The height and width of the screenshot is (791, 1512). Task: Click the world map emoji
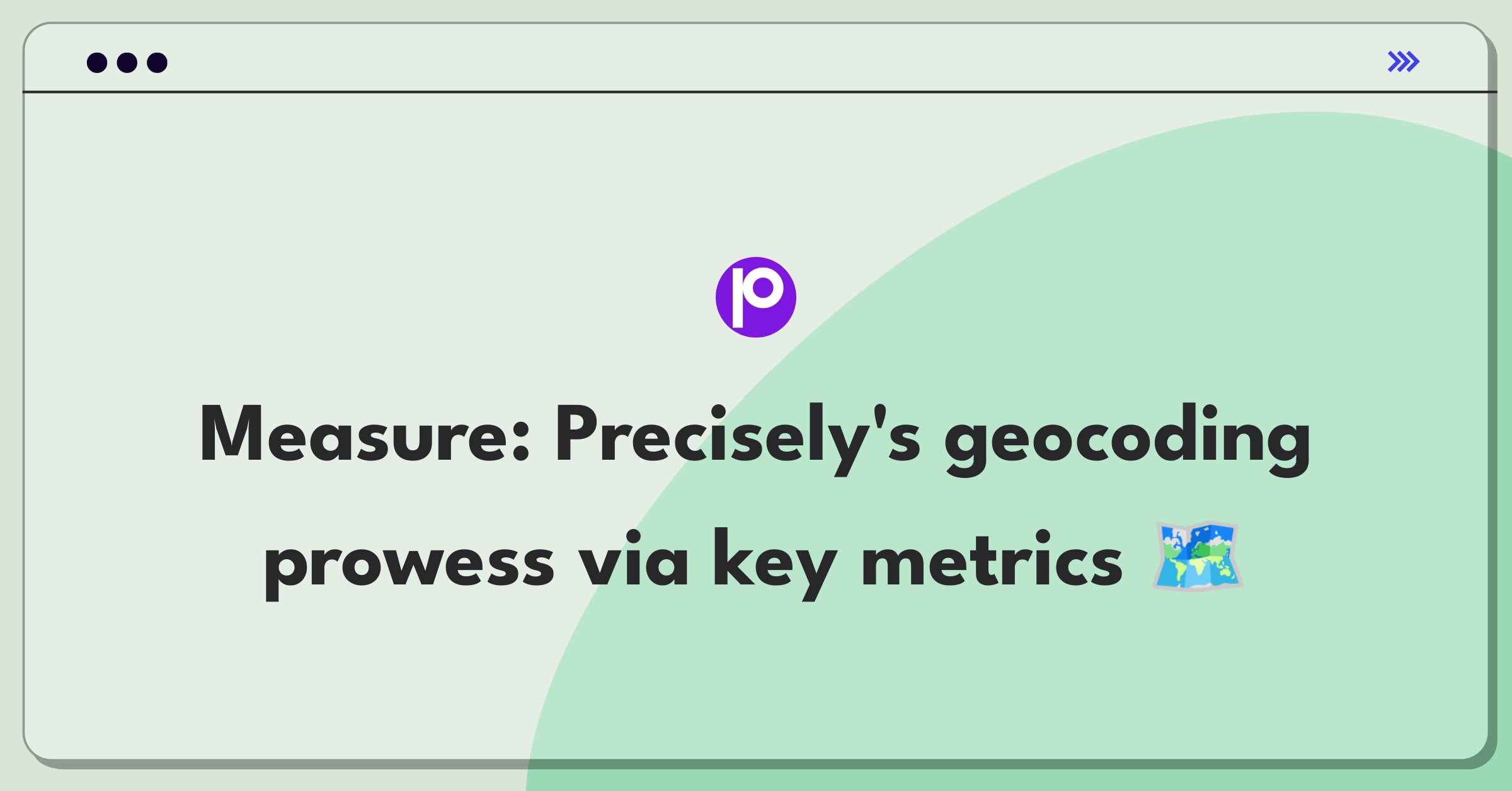coord(1198,556)
